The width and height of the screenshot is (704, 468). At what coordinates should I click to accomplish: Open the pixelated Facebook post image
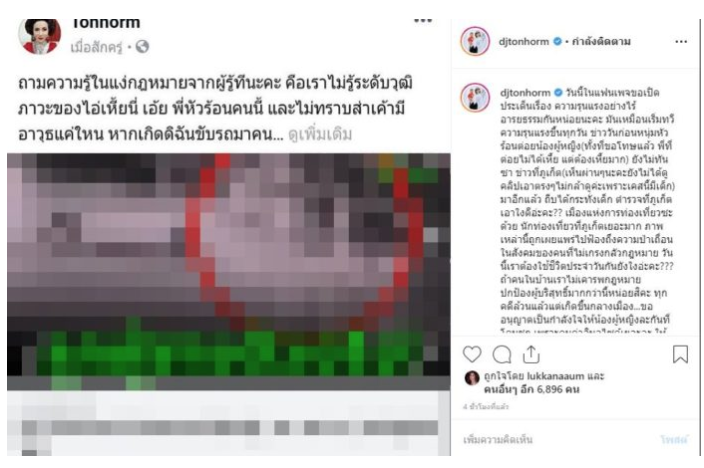[x=229, y=265]
